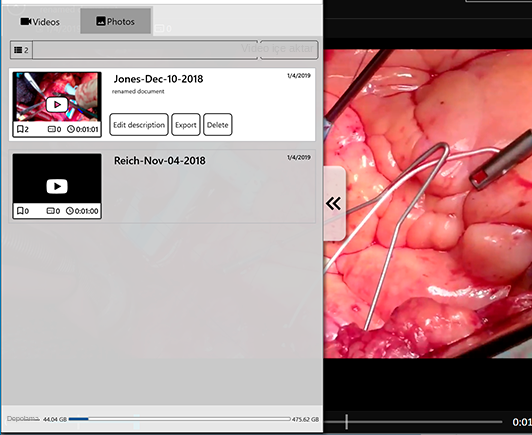Select the Reich-Nov-04-2018 title
Image resolution: width=532 pixels, height=435 pixels.
[159, 160]
